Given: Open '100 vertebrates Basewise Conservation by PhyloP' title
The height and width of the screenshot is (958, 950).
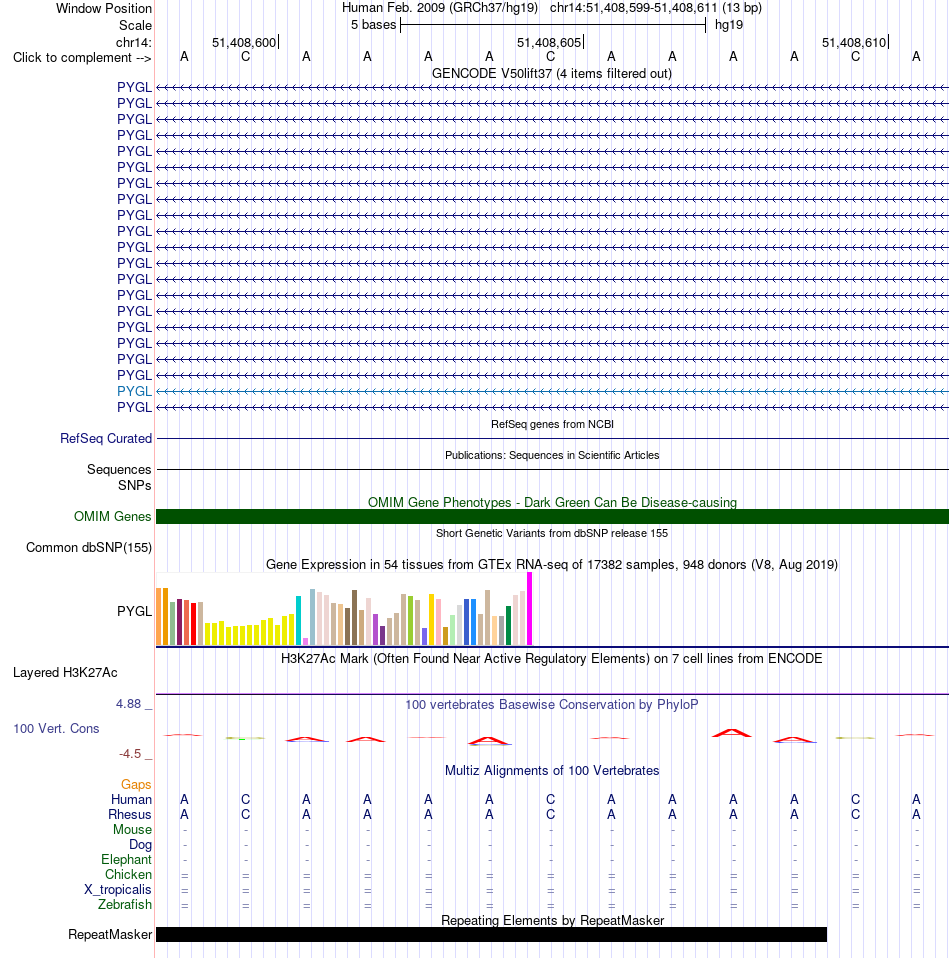Looking at the screenshot, I should click(552, 704).
